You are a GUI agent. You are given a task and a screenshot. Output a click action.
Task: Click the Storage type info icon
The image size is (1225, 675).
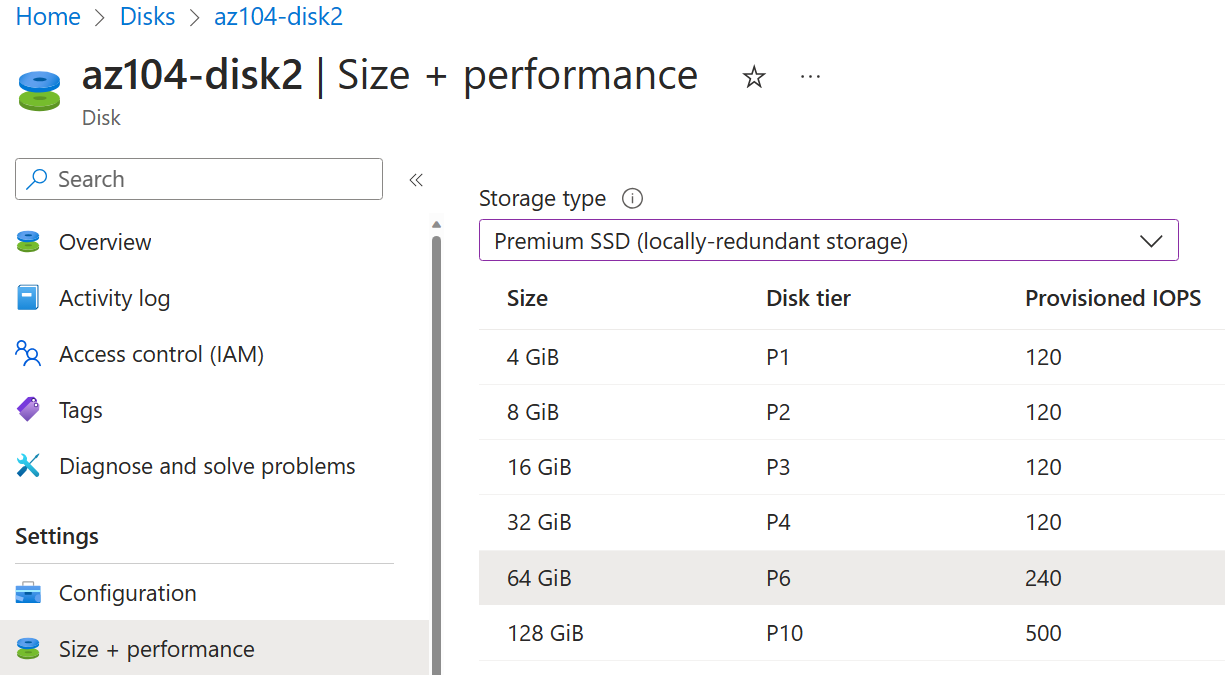632,198
